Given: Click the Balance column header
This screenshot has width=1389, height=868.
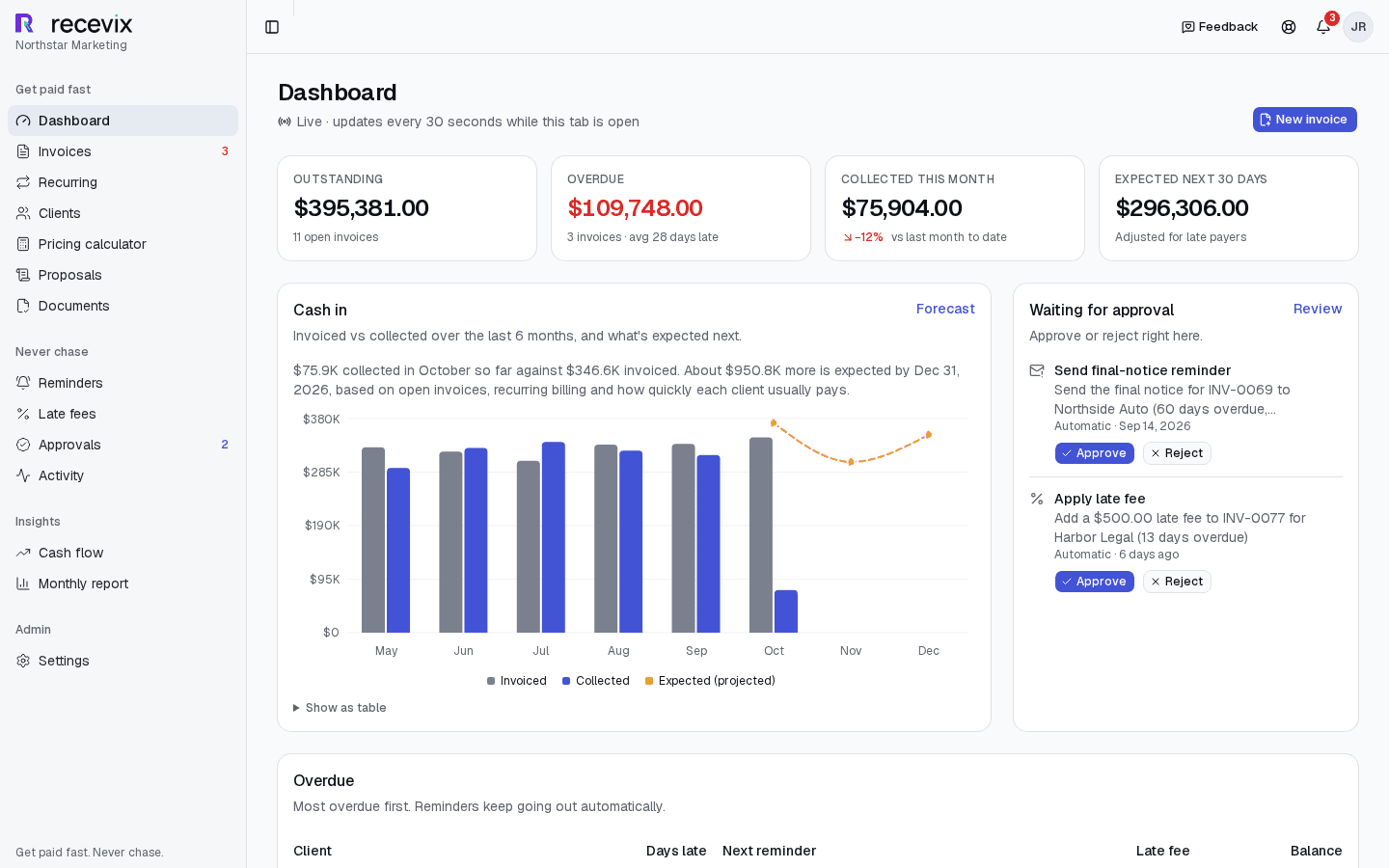Looking at the screenshot, I should pos(1316,851).
